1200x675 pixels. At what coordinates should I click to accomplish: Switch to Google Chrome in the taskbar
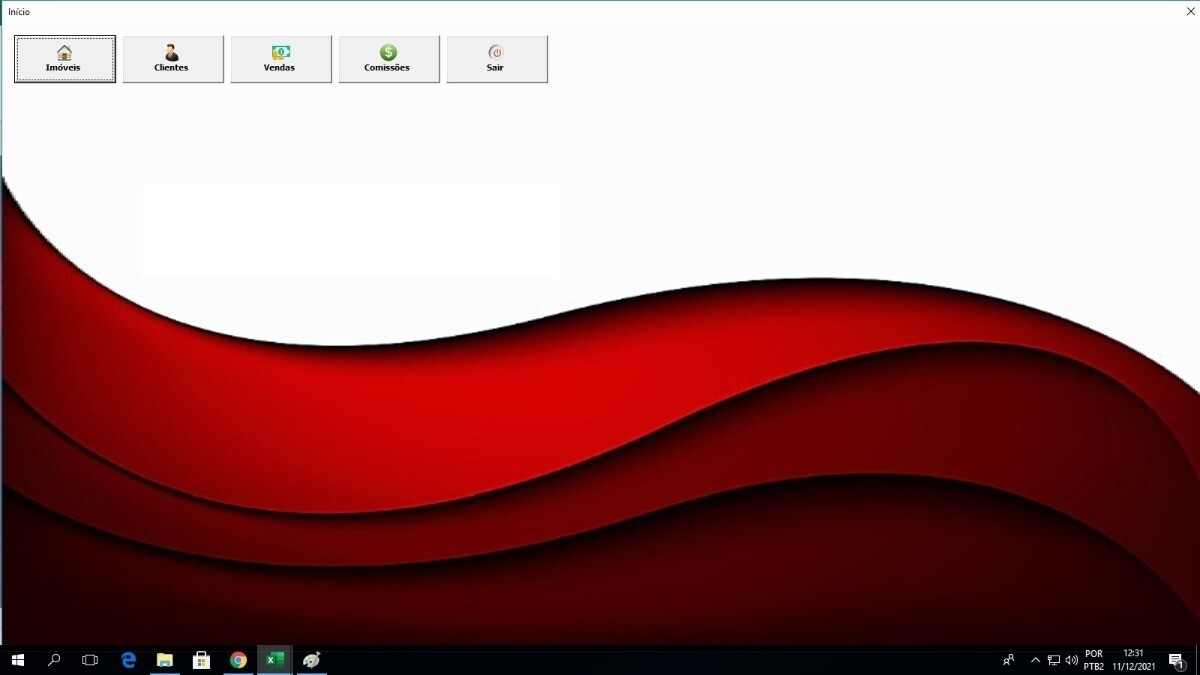pos(238,660)
